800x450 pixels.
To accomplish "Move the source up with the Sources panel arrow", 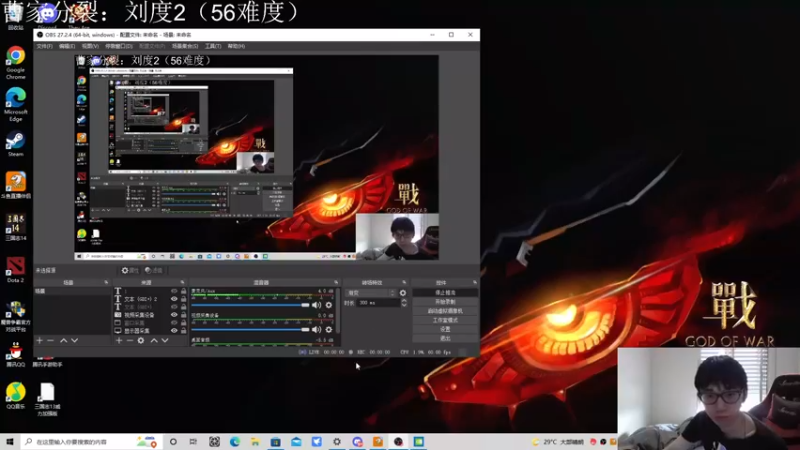I will coord(154,340).
